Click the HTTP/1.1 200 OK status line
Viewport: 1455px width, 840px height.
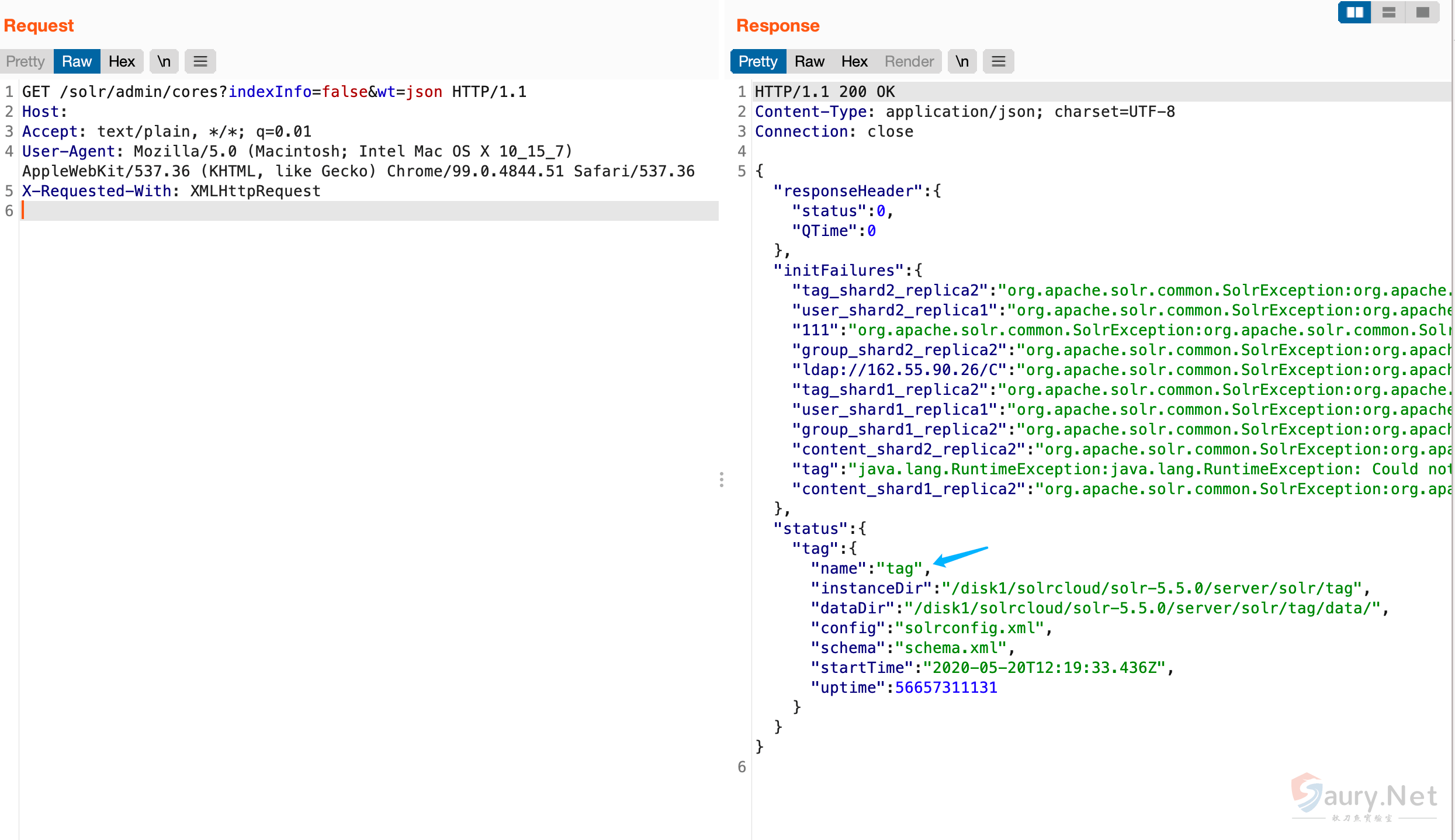point(824,92)
